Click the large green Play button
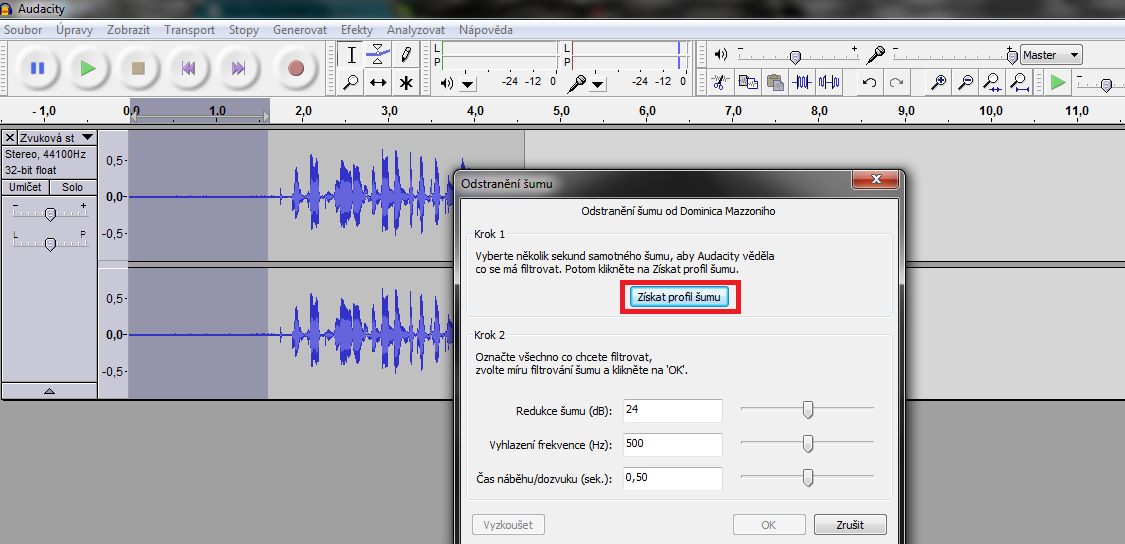1125x544 pixels. pyautogui.click(x=88, y=68)
